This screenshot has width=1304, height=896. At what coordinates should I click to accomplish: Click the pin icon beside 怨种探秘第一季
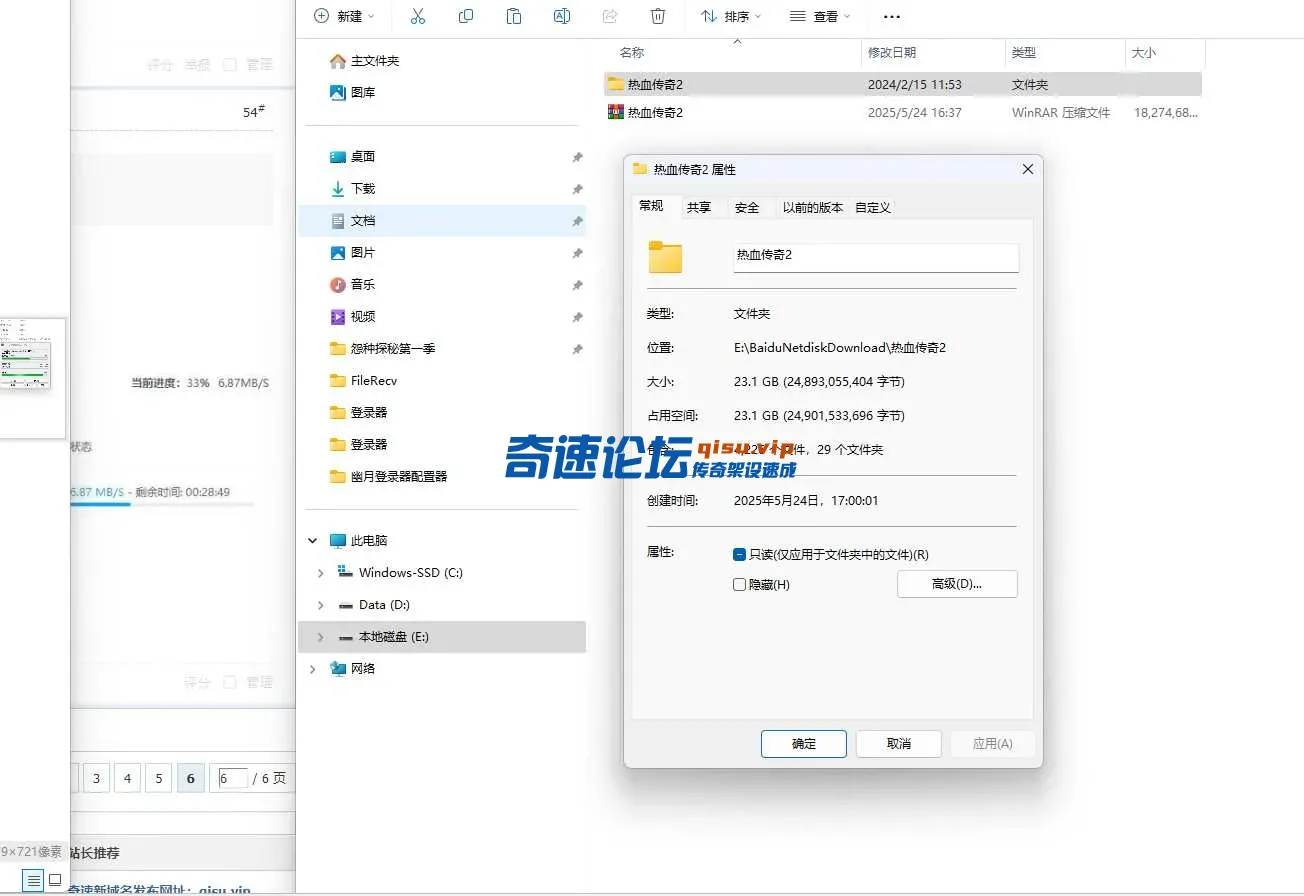(577, 349)
